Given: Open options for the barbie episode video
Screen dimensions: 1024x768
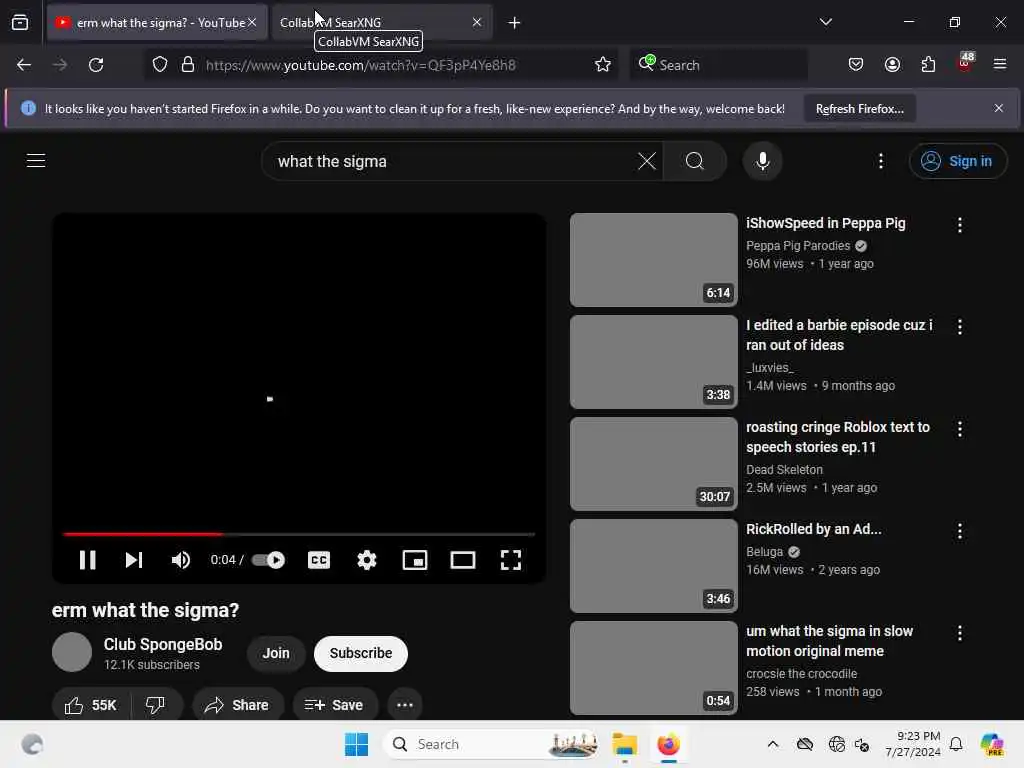Looking at the screenshot, I should tap(959, 327).
